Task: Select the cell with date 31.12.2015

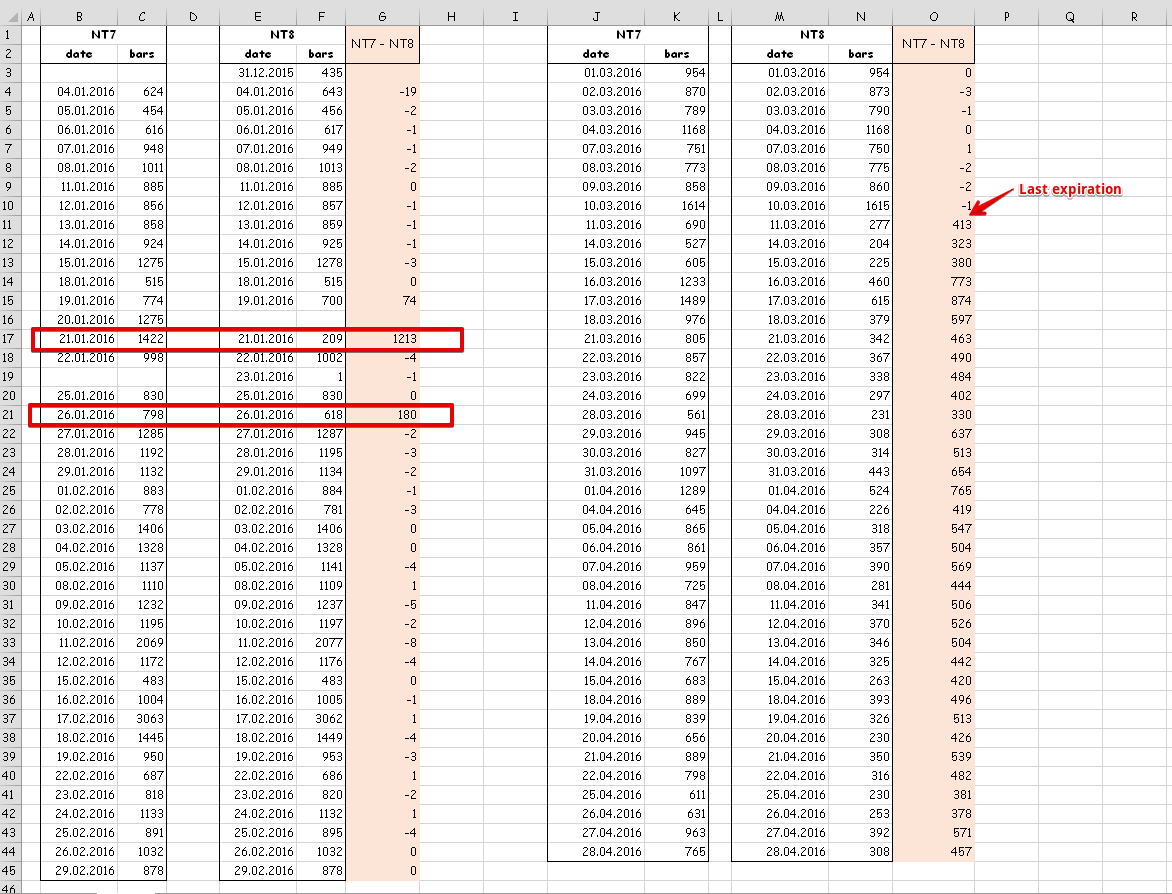Action: tap(258, 73)
